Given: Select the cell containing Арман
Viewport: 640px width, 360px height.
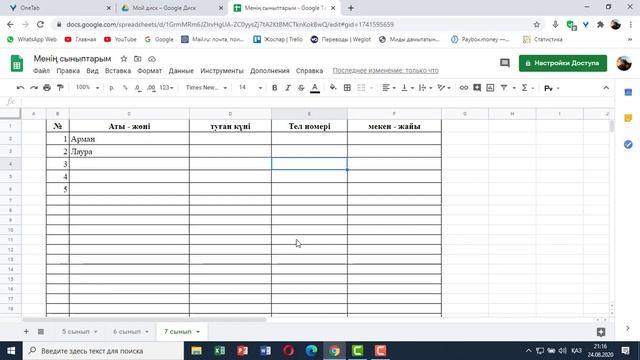Looking at the screenshot, I should 129,139.
